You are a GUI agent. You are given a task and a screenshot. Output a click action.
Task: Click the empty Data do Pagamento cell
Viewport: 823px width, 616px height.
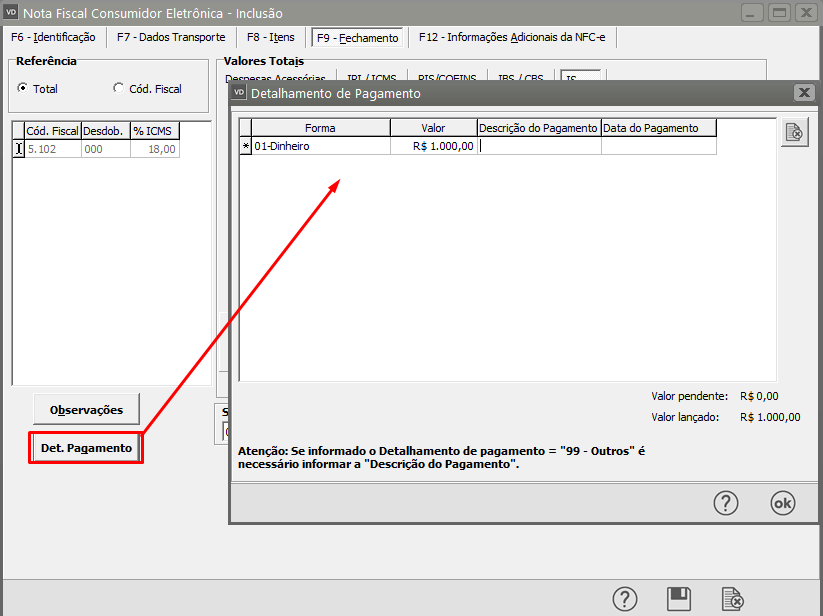[x=658, y=146]
